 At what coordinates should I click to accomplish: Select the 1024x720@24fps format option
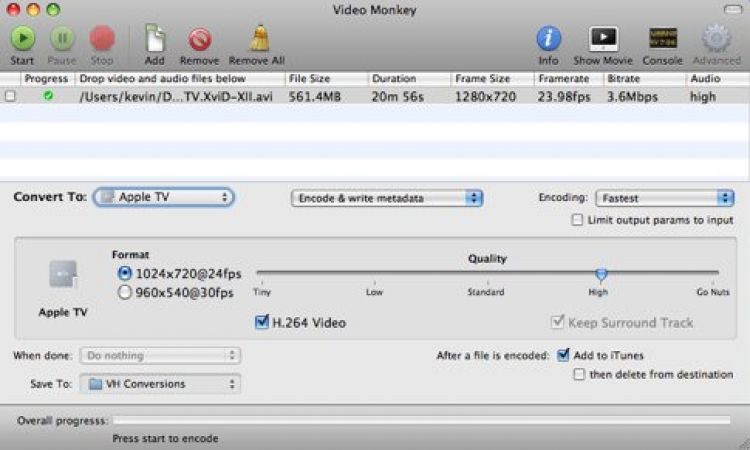(124, 274)
